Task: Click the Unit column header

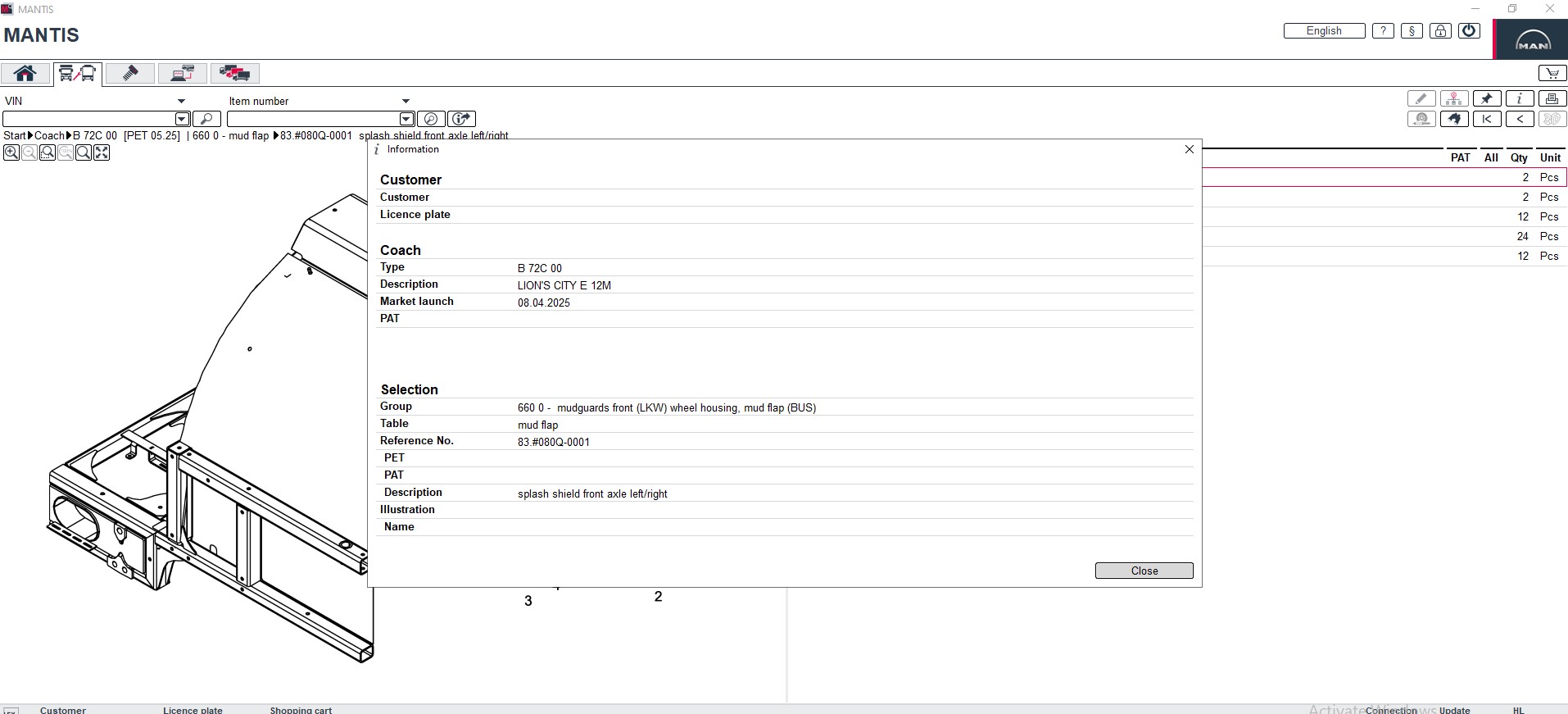Action: (x=1551, y=157)
